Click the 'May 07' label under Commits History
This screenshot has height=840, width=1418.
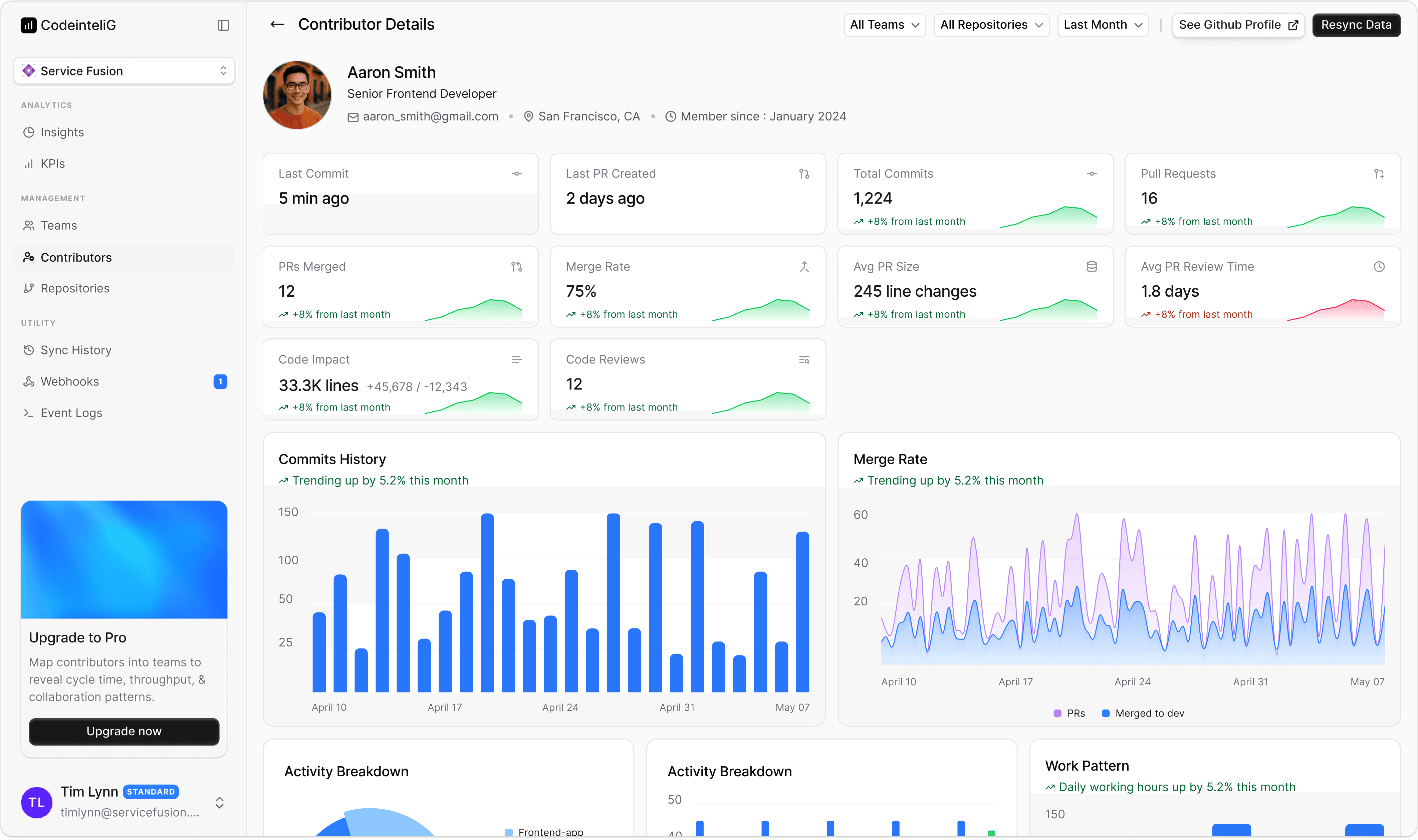(792, 708)
